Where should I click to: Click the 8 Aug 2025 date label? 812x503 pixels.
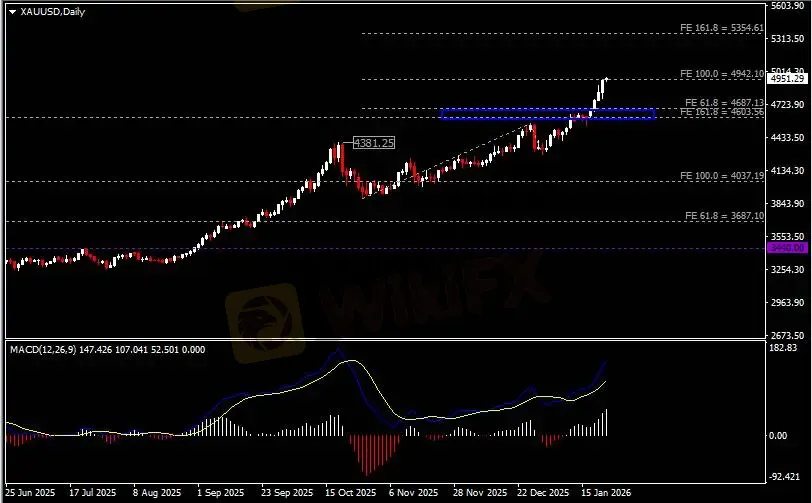[157, 493]
